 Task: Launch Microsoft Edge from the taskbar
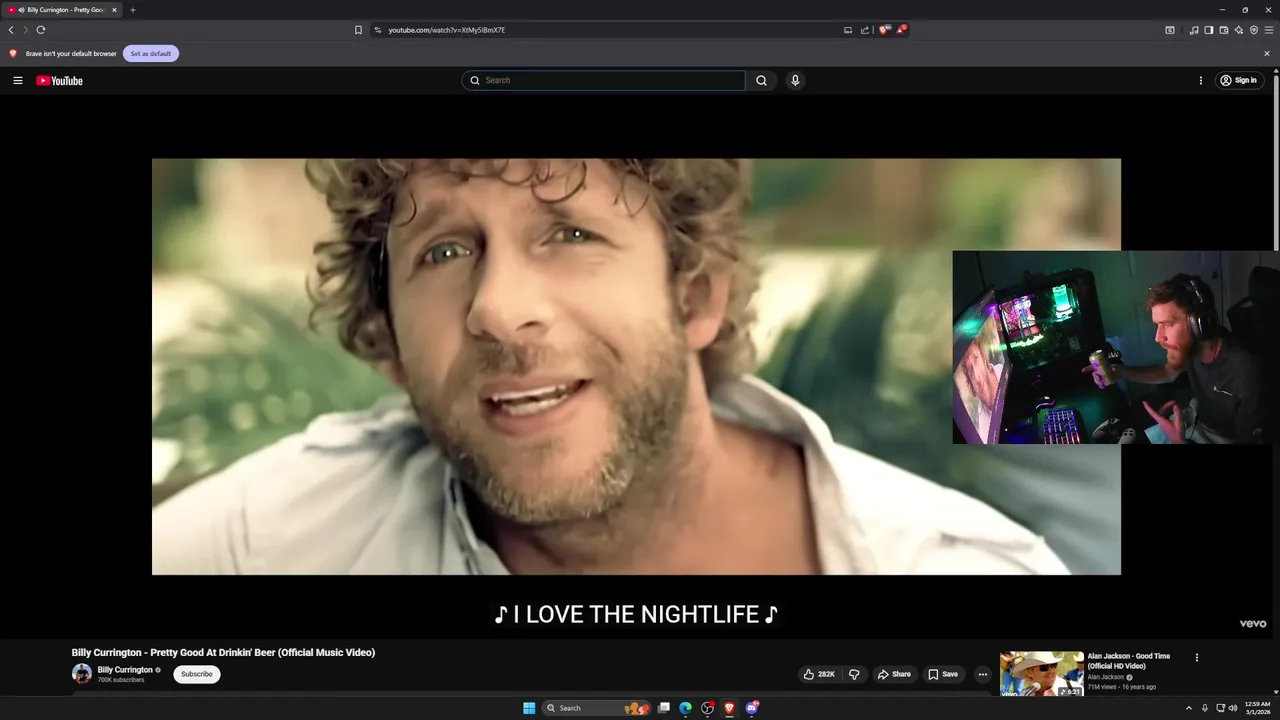point(685,708)
